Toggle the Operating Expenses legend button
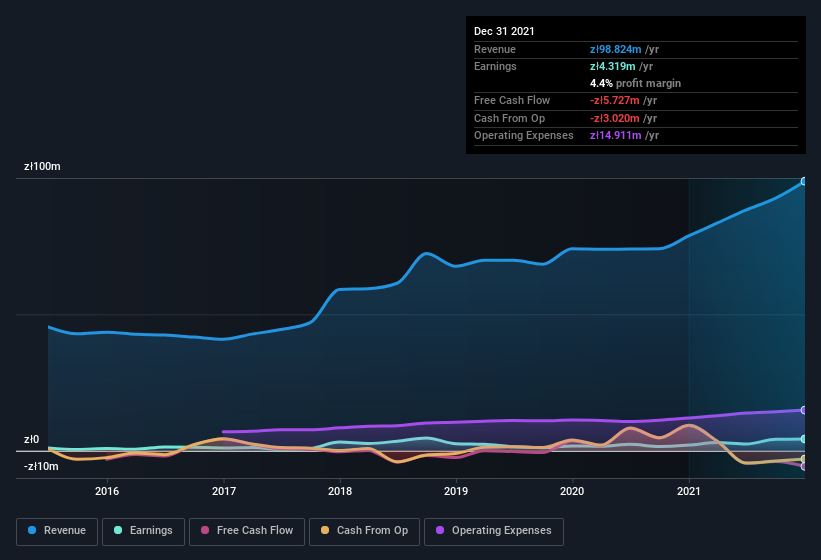This screenshot has height=560, width=821. click(494, 531)
